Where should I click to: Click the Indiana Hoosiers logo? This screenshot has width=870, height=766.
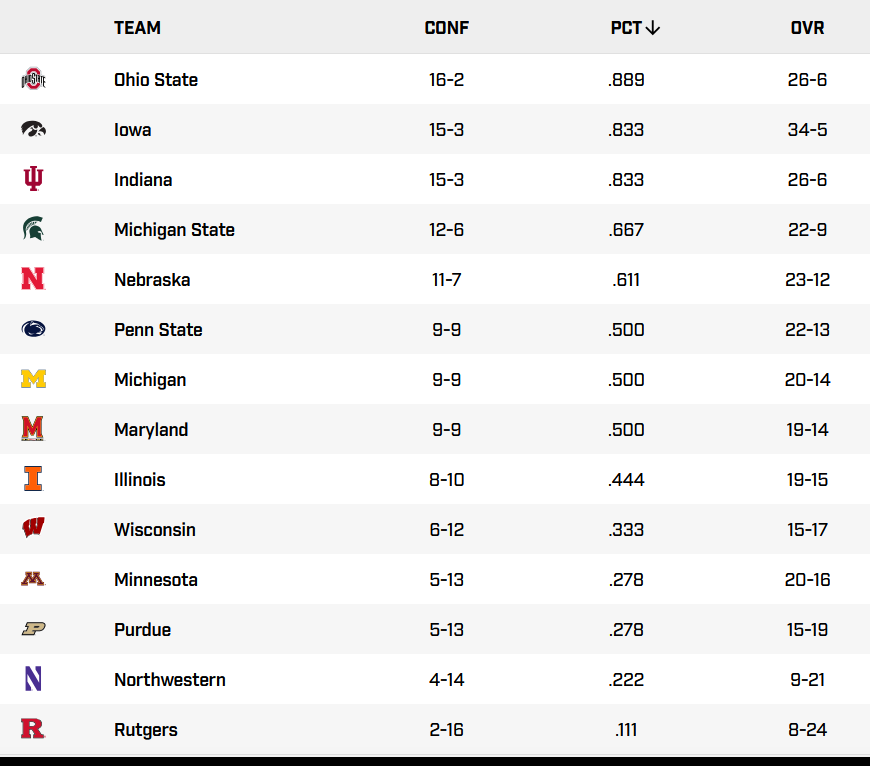click(34, 180)
